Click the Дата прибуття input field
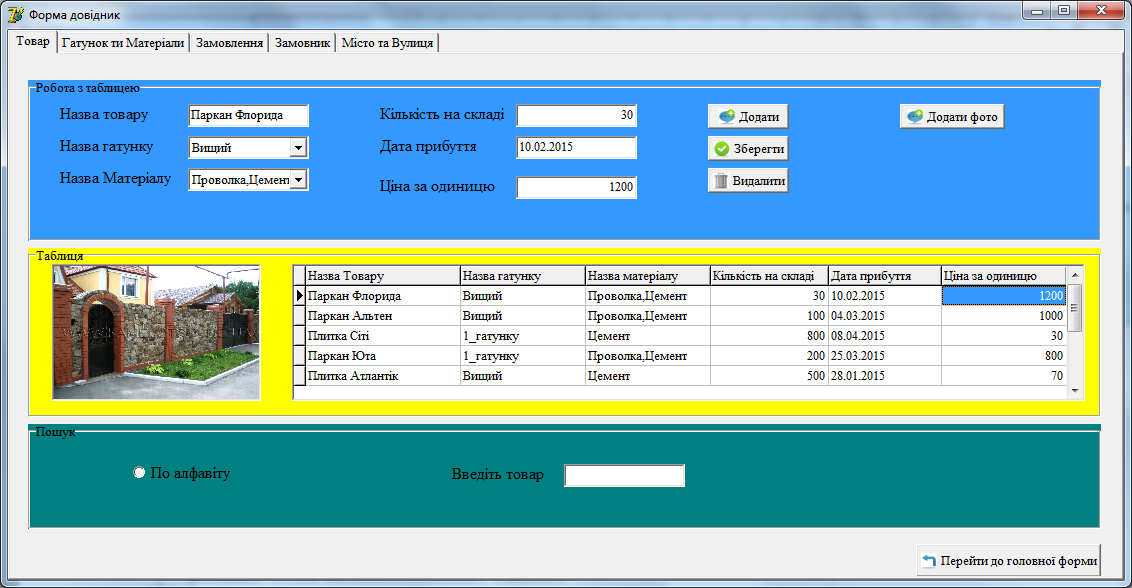 (577, 147)
